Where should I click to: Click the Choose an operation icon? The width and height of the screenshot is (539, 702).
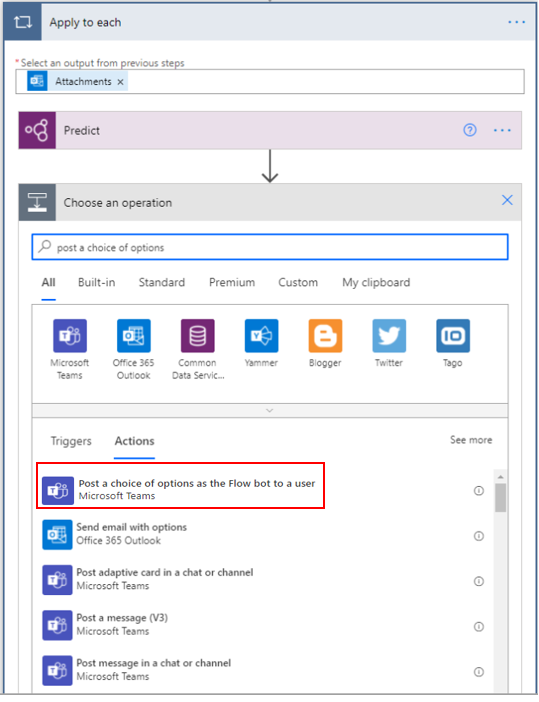point(37,202)
